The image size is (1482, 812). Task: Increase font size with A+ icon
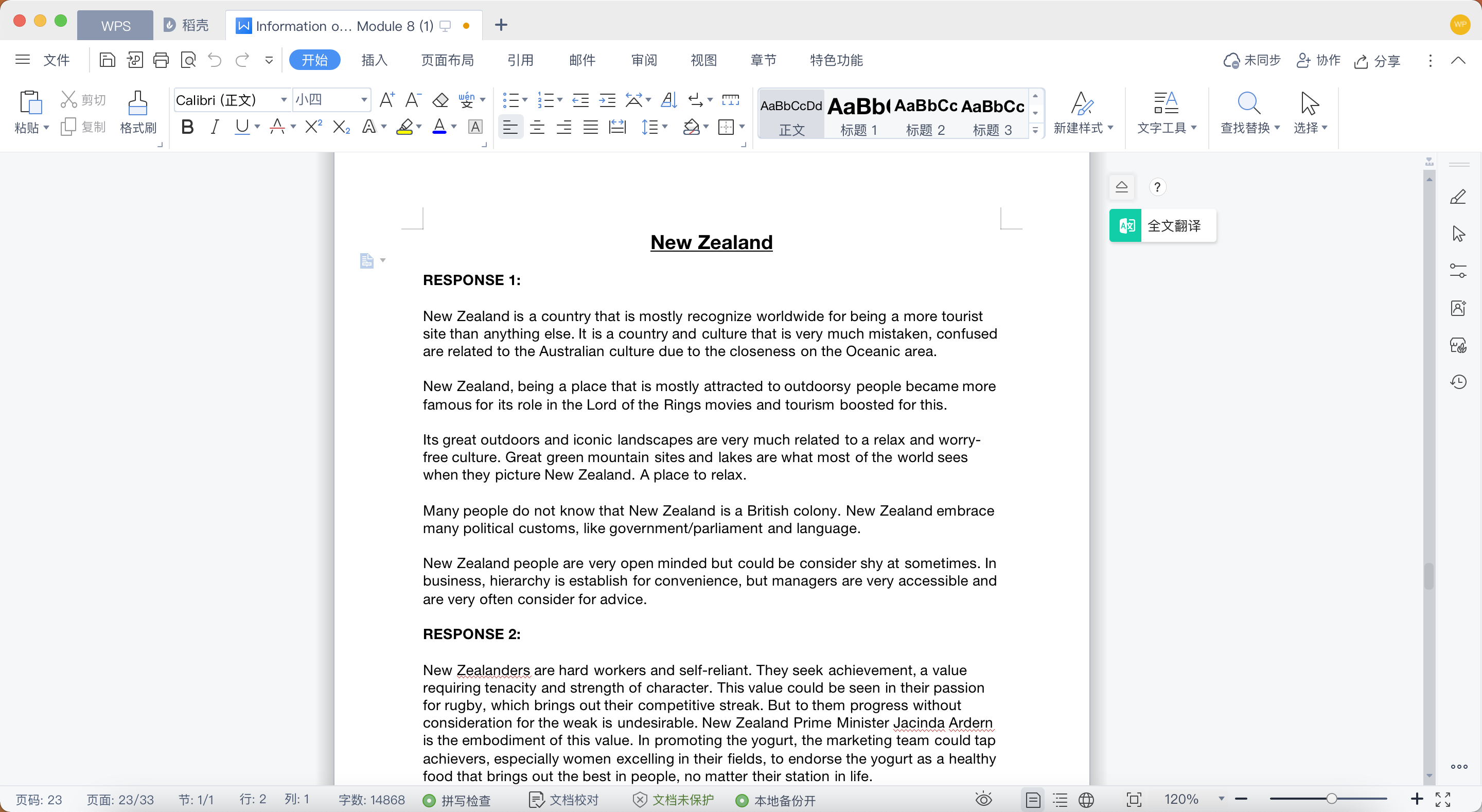pos(386,99)
